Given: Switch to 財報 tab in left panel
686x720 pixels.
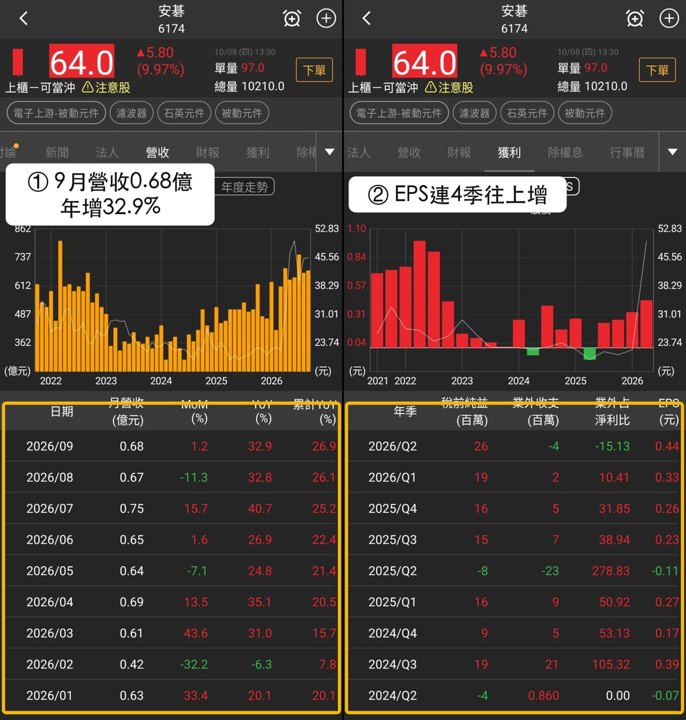Looking at the screenshot, I should point(208,152).
